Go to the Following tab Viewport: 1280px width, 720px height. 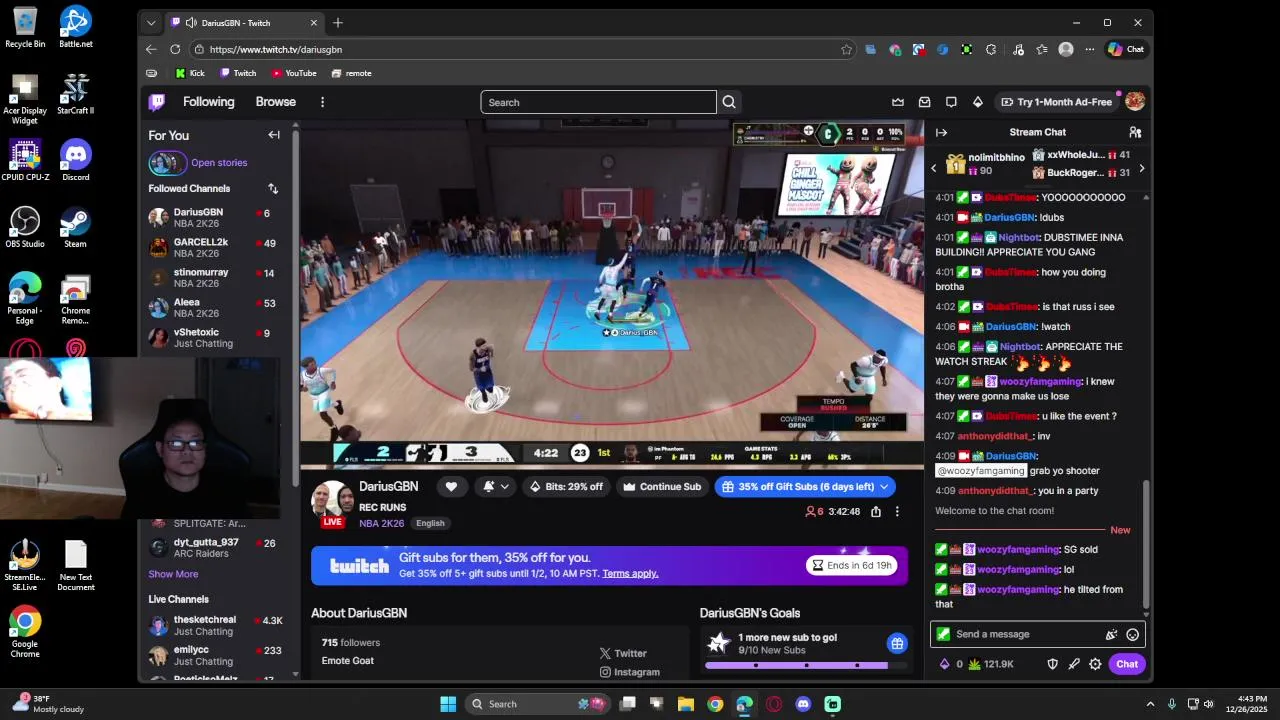(208, 102)
